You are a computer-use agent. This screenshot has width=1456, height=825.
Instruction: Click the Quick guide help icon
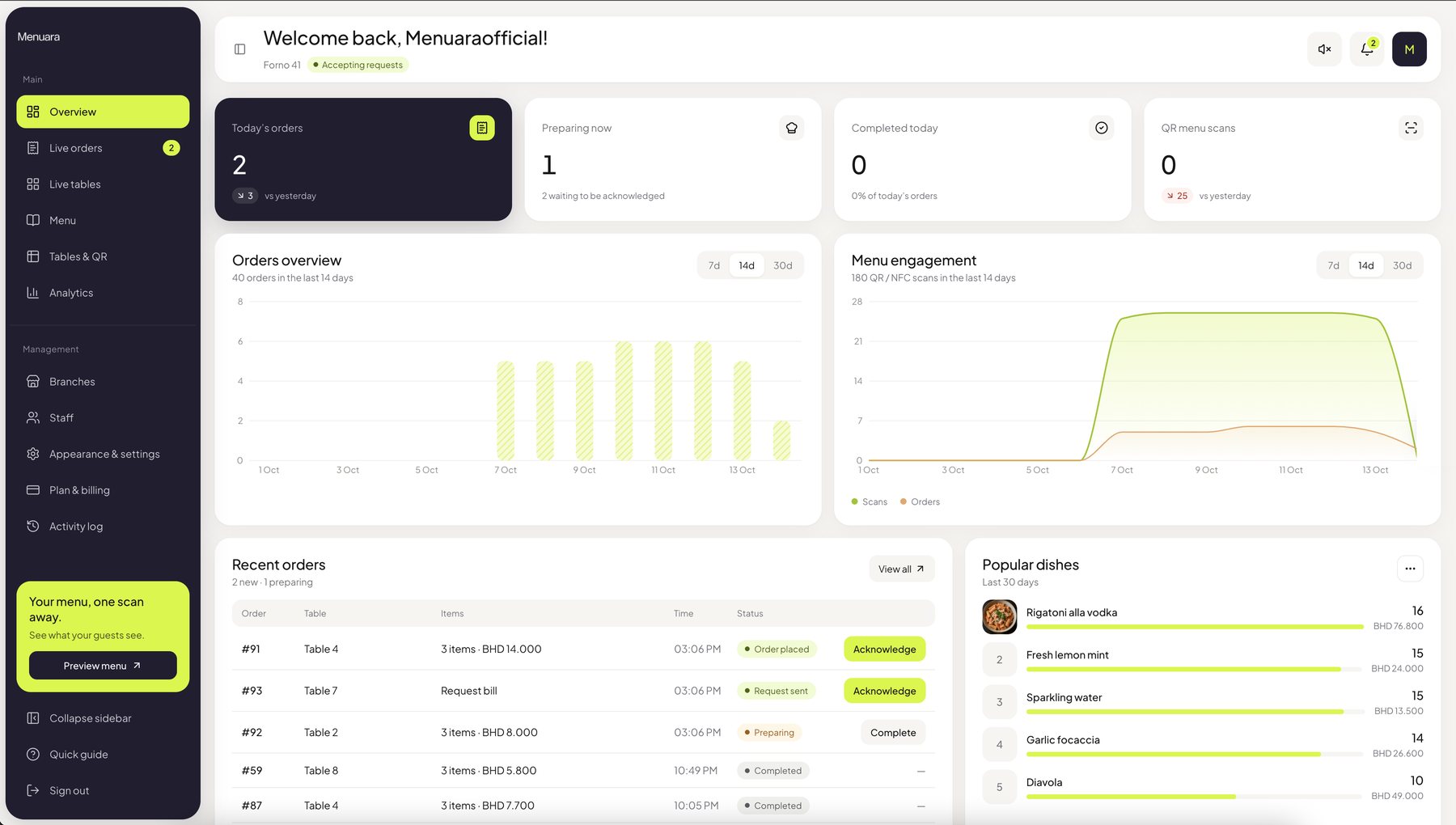tap(33, 755)
